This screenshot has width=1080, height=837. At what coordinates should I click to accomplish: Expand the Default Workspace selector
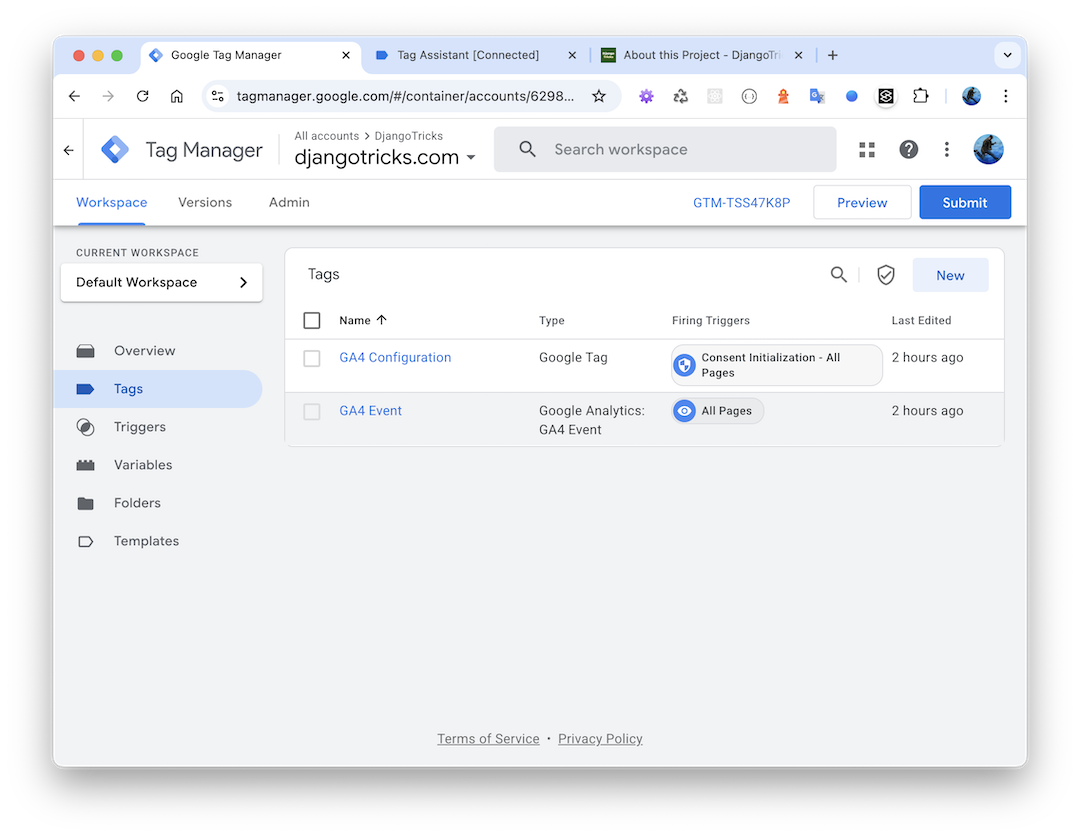(x=162, y=282)
